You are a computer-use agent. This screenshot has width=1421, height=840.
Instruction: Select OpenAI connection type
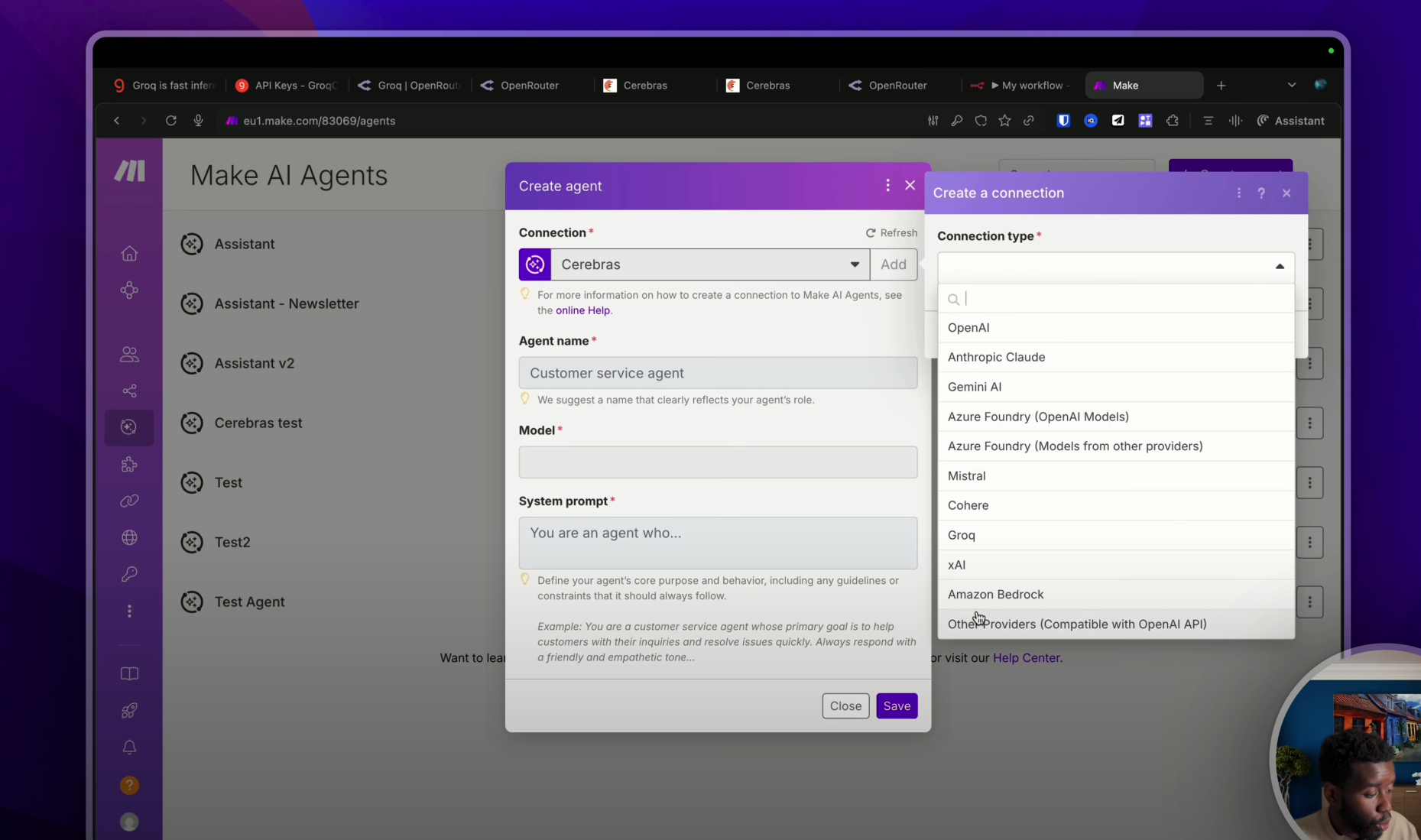(x=1116, y=328)
